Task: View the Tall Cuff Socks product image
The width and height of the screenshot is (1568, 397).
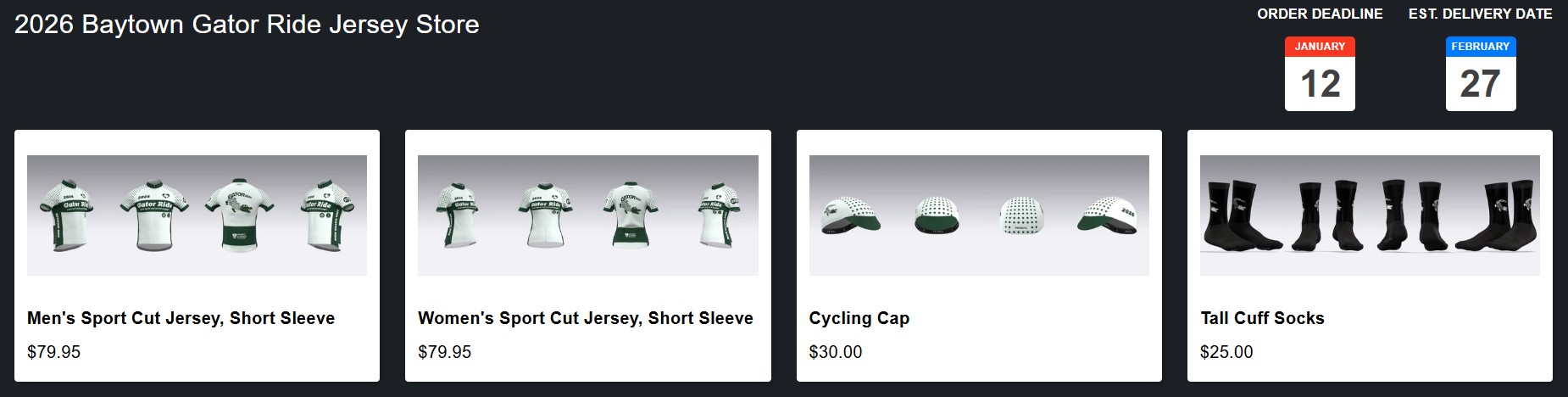Action: click(1370, 215)
